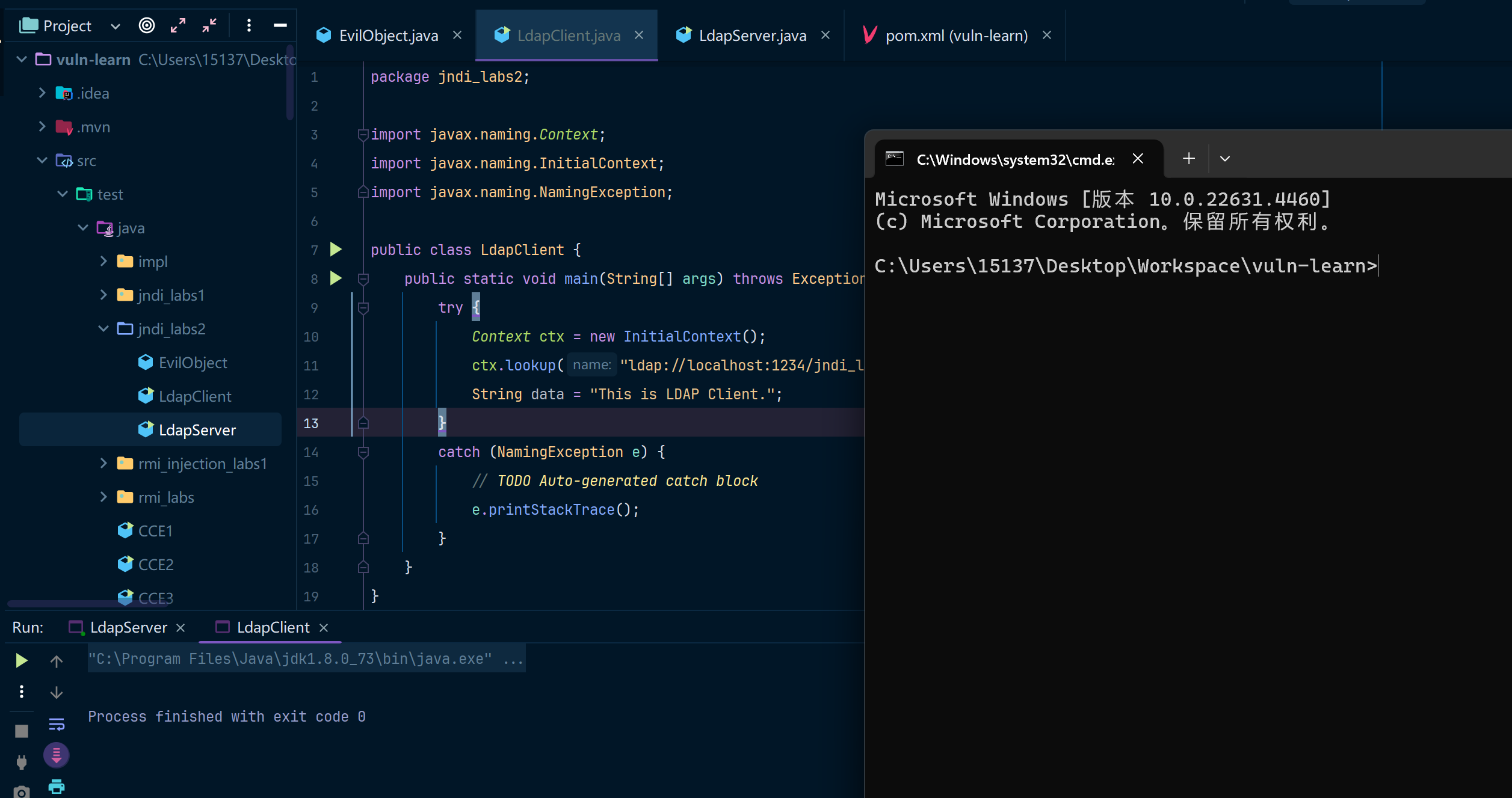1512x798 pixels.
Task: Click line number 13 in gutter
Action: [310, 423]
